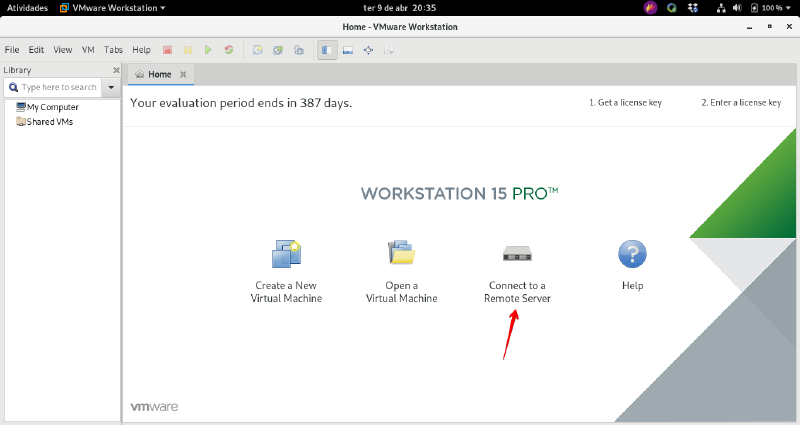This screenshot has width=800, height=425.
Task: Click the red power off toolbar icon
Action: coord(168,50)
